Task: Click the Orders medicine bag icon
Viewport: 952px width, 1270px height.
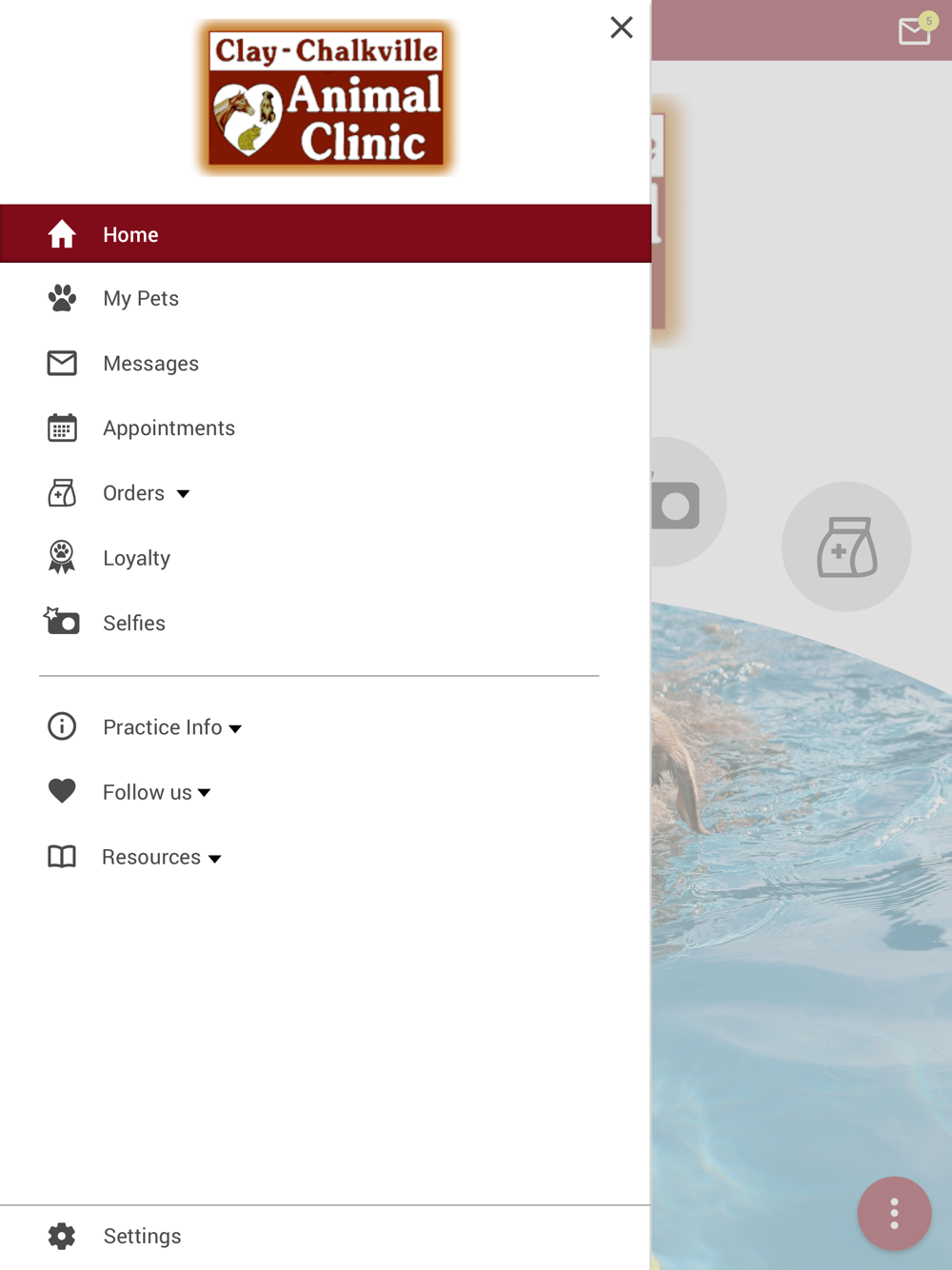Action: 62,492
